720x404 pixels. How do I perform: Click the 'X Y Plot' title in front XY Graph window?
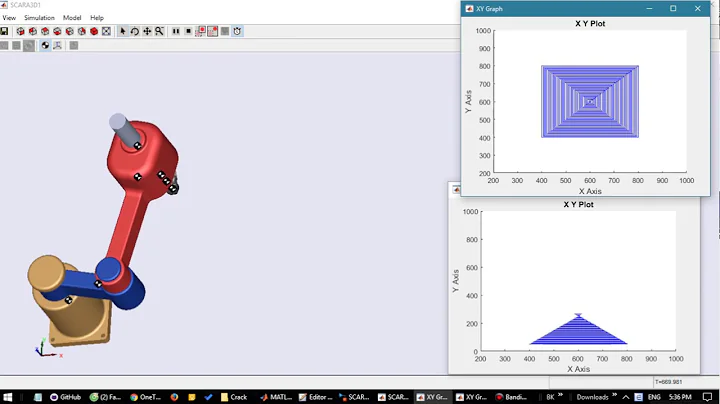tap(590, 24)
